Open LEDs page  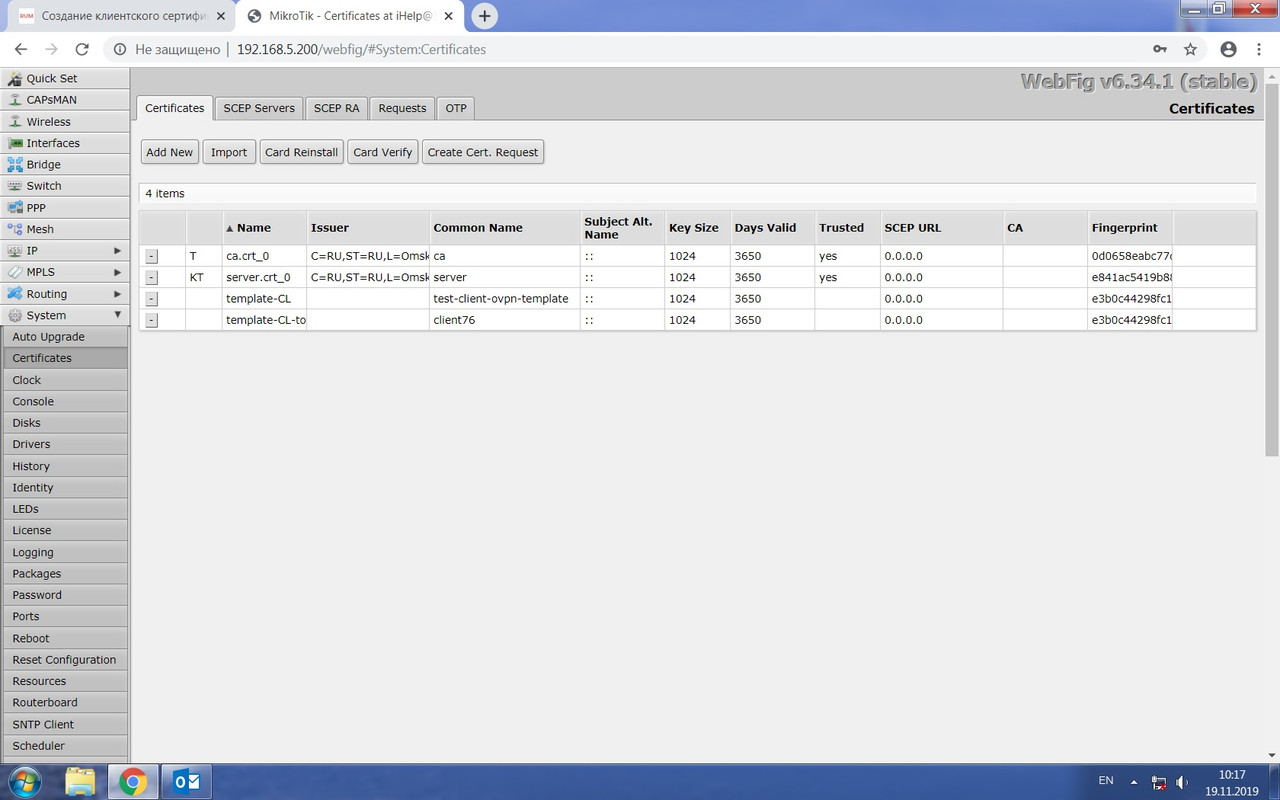64,509
